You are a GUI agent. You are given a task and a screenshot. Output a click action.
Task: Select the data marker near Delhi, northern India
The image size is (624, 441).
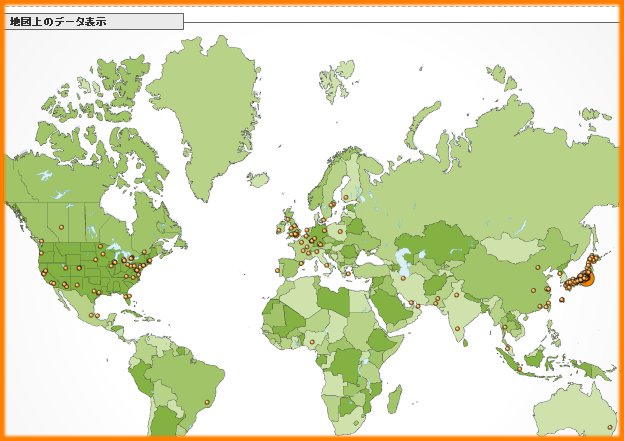(456, 295)
